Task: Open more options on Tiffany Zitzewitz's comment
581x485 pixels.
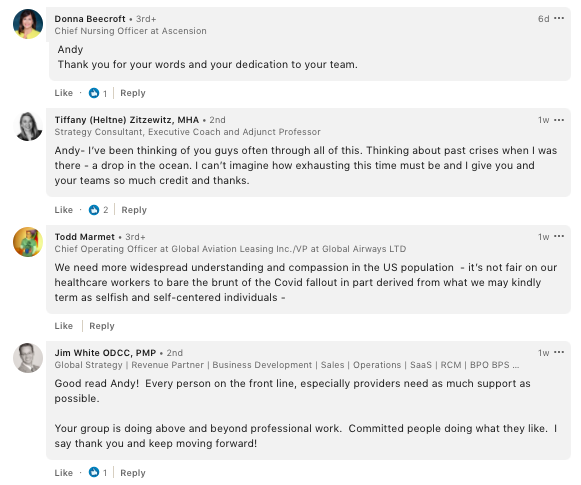Action: pyautogui.click(x=559, y=120)
